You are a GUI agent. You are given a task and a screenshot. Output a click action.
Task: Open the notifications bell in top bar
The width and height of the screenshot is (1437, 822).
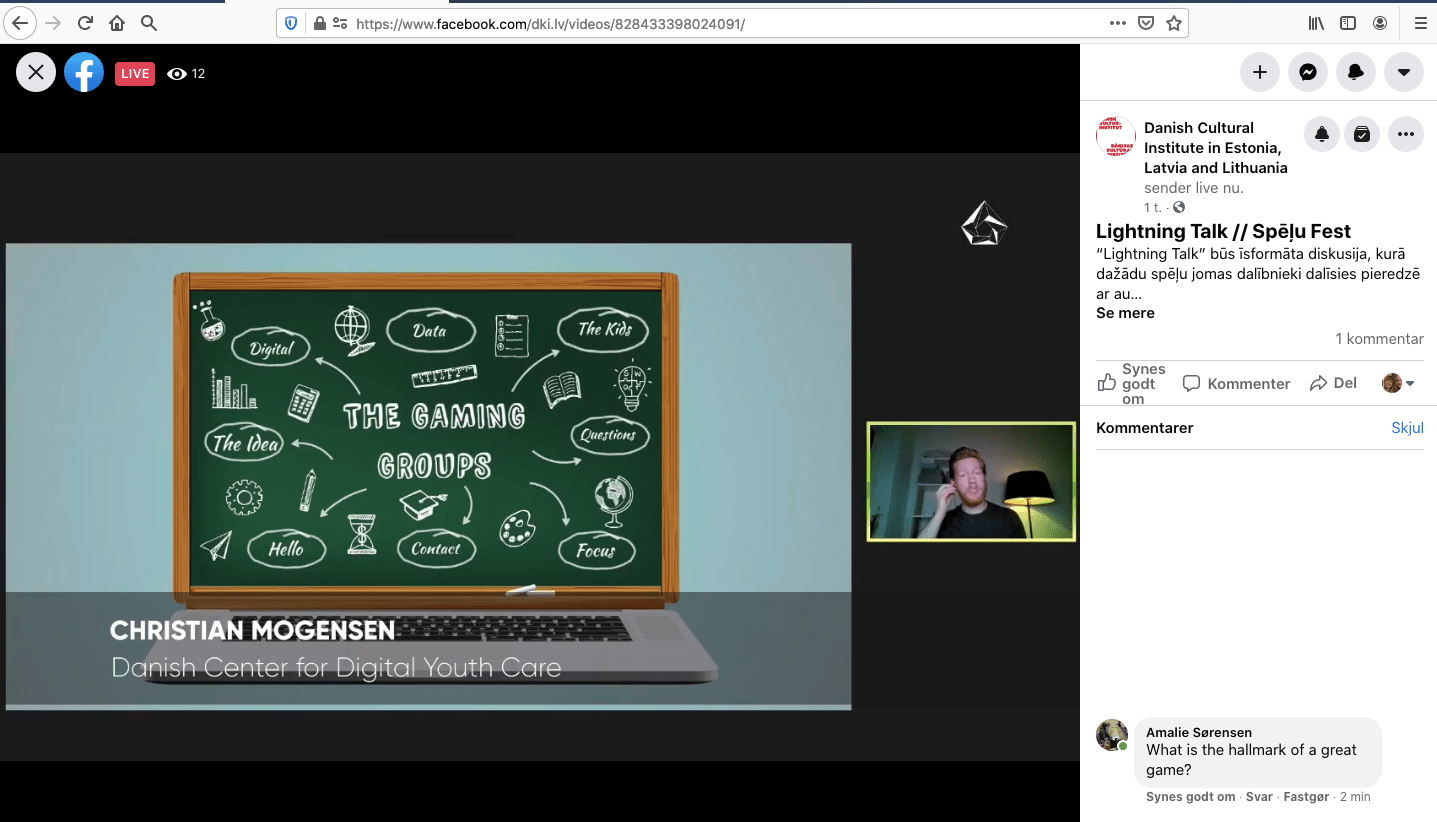1355,72
